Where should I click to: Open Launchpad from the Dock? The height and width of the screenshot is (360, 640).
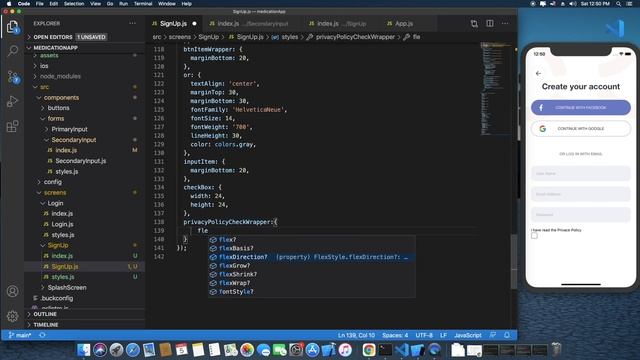click(116, 350)
